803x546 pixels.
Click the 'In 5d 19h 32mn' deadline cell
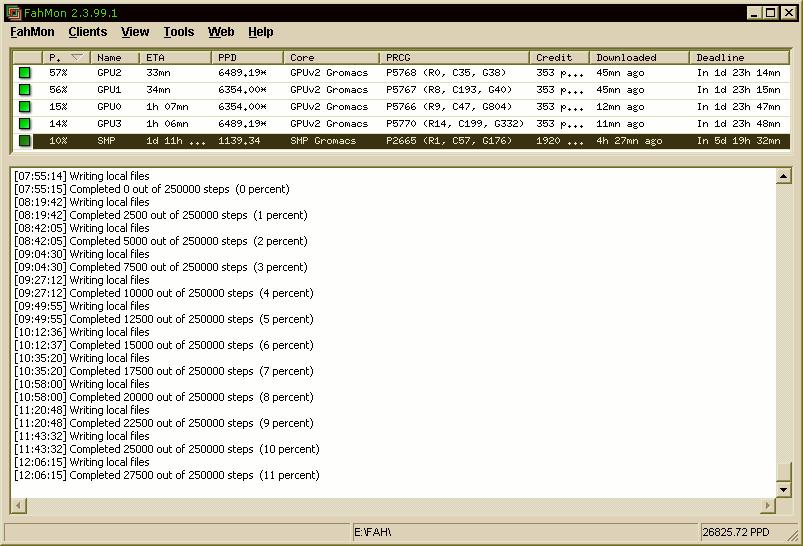pos(738,140)
